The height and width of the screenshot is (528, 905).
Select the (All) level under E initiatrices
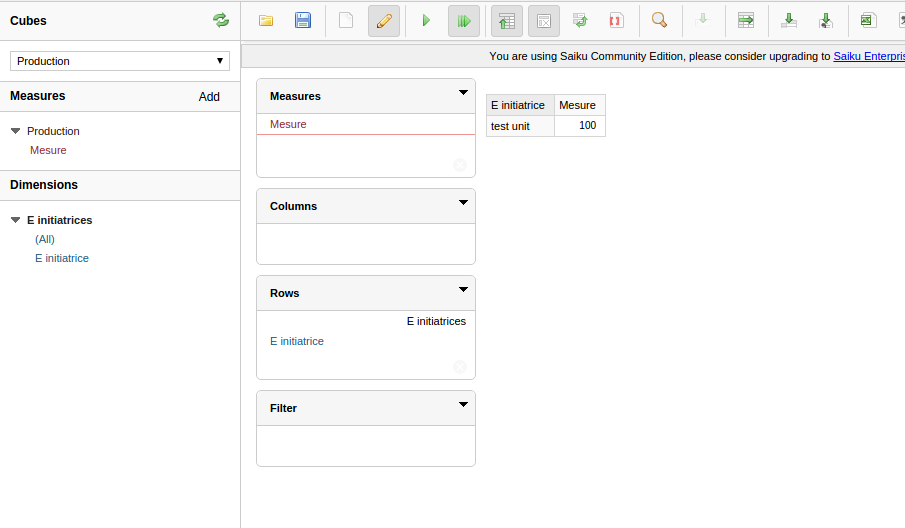(44, 239)
